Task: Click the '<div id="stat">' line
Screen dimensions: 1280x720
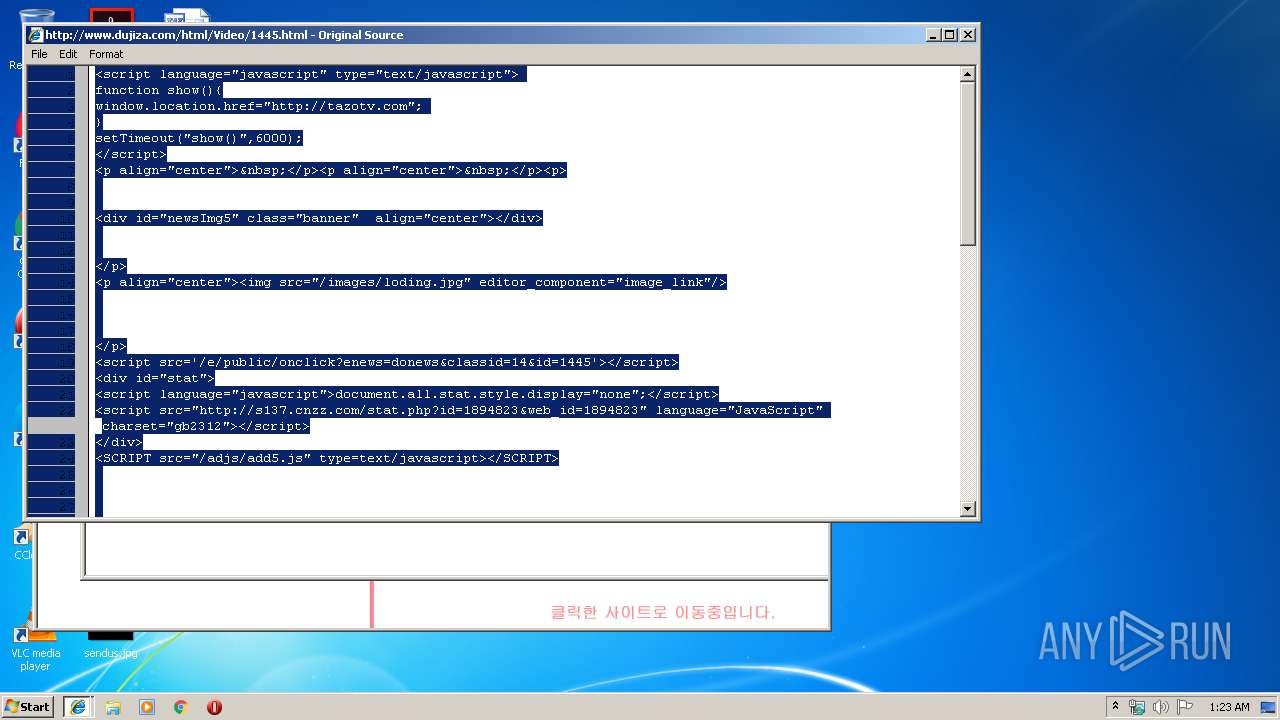Action: [155, 378]
